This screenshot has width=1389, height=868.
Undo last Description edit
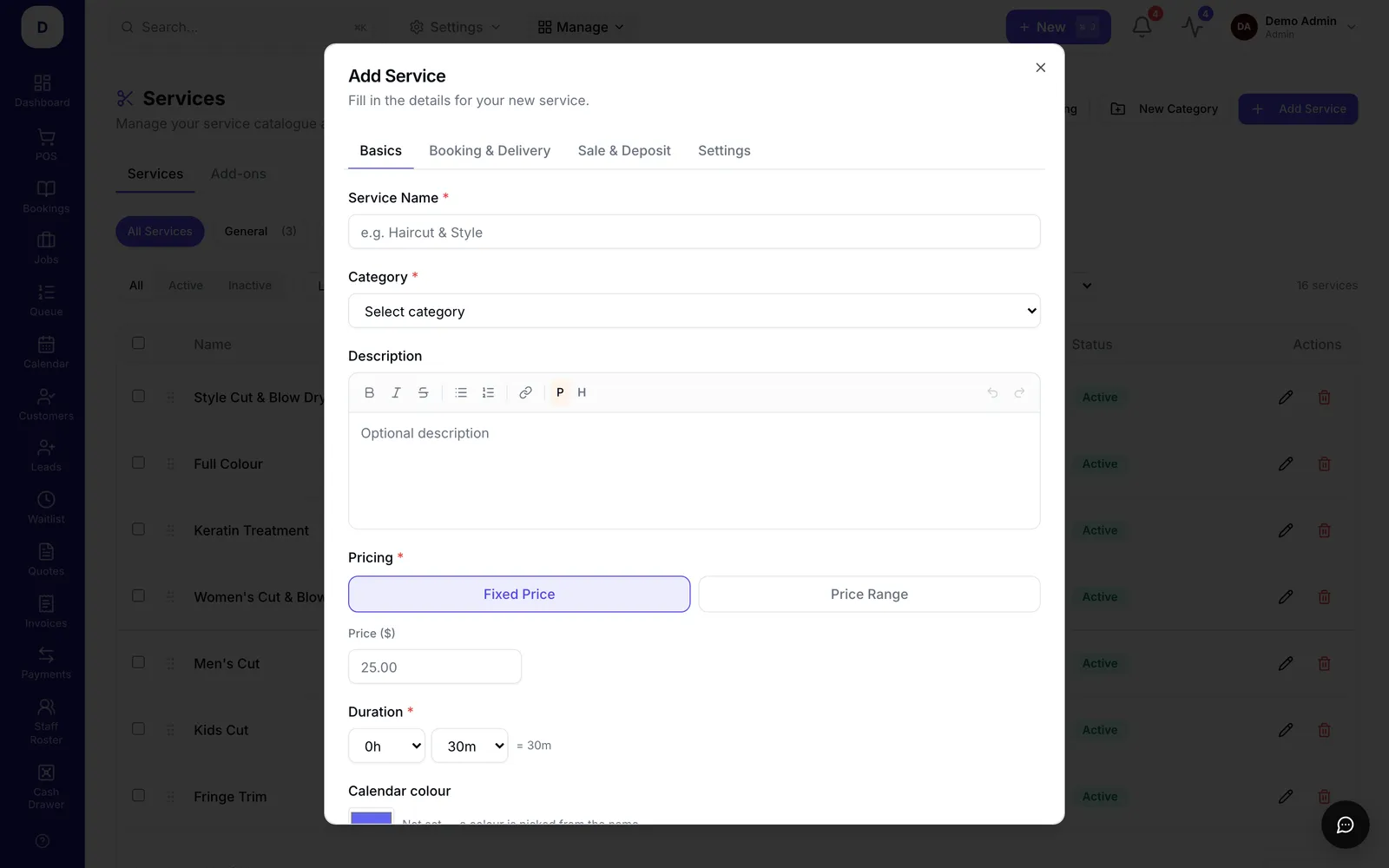(x=992, y=392)
